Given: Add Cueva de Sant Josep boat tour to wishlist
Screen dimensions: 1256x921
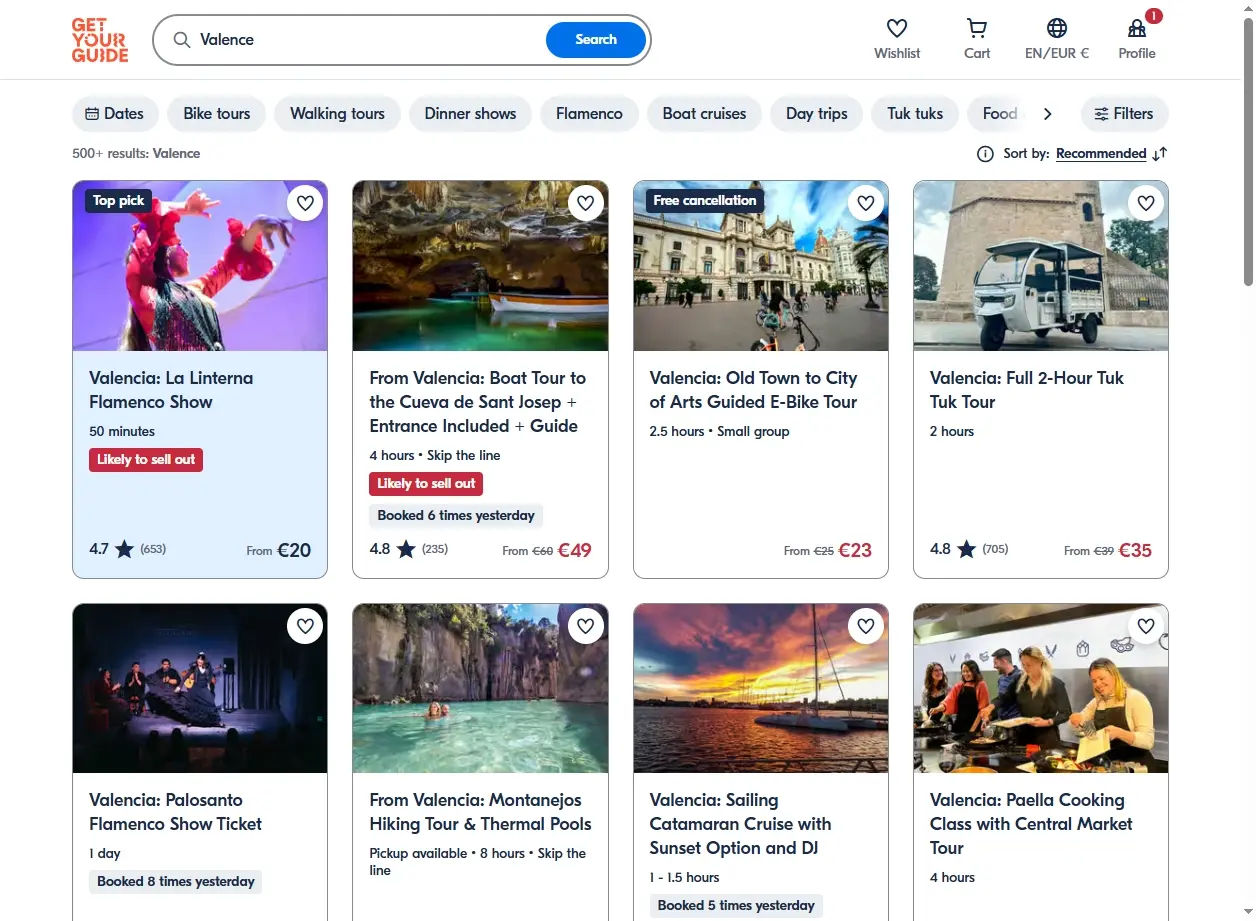Looking at the screenshot, I should tap(585, 204).
